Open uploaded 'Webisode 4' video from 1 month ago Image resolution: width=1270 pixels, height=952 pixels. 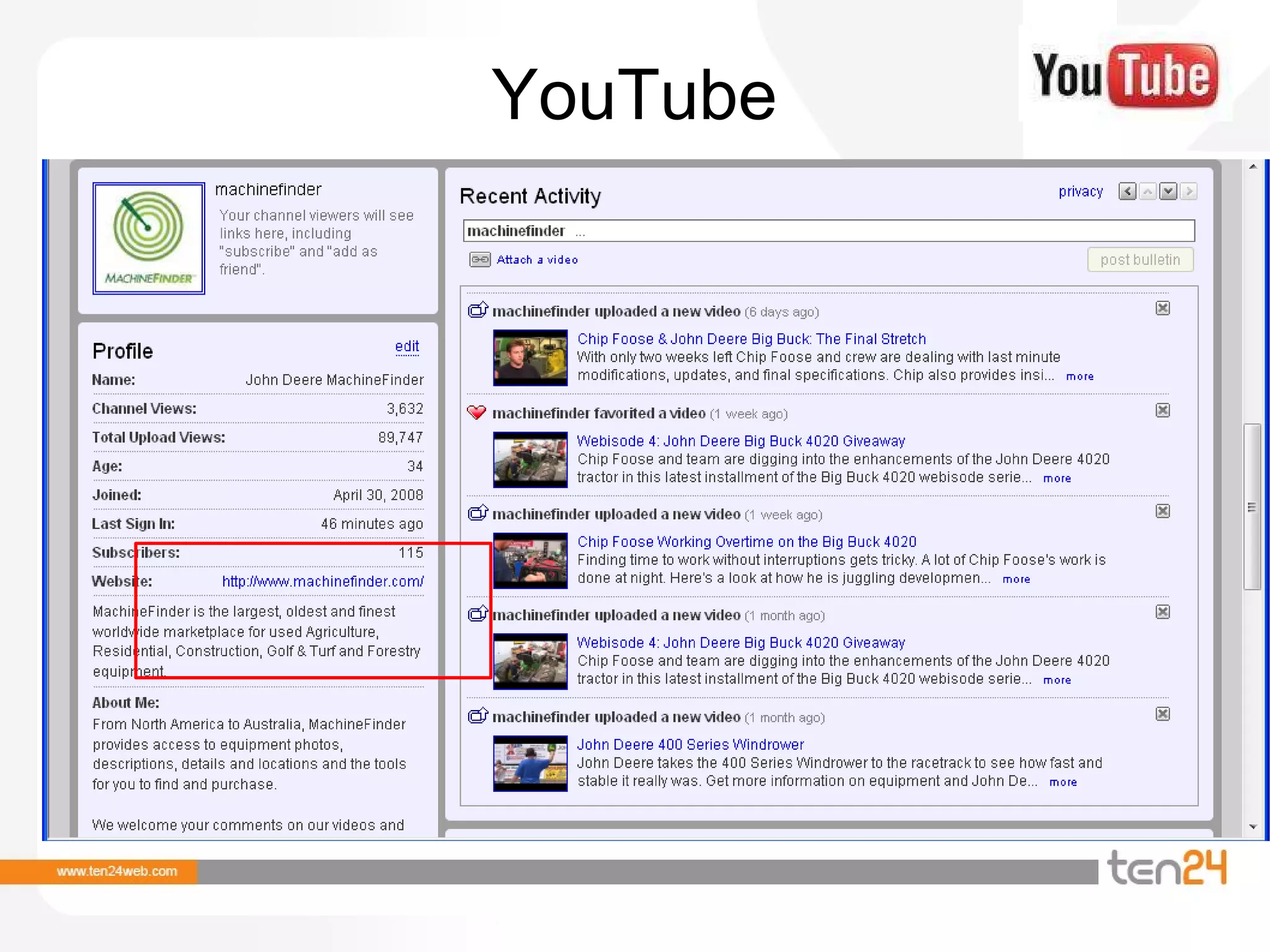pos(741,643)
